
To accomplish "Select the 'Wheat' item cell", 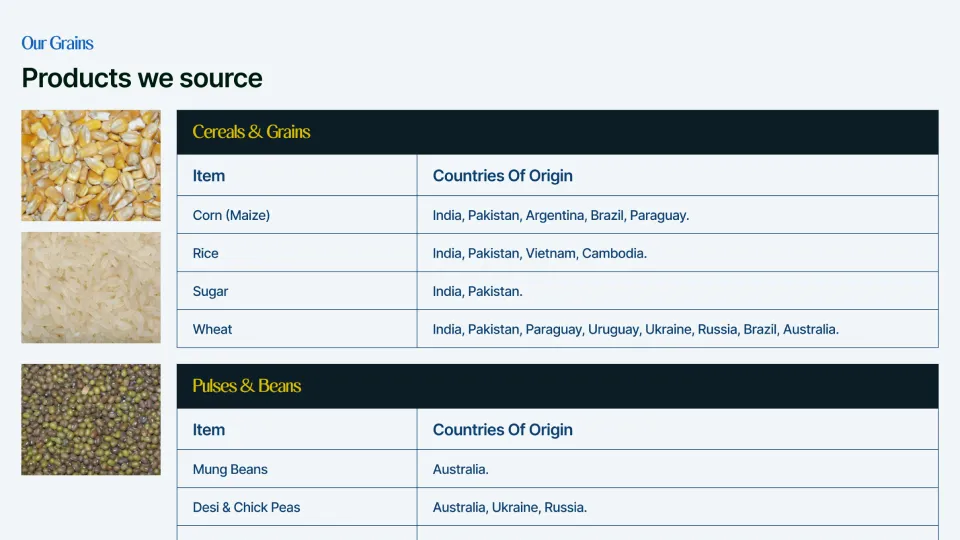I will (212, 329).
